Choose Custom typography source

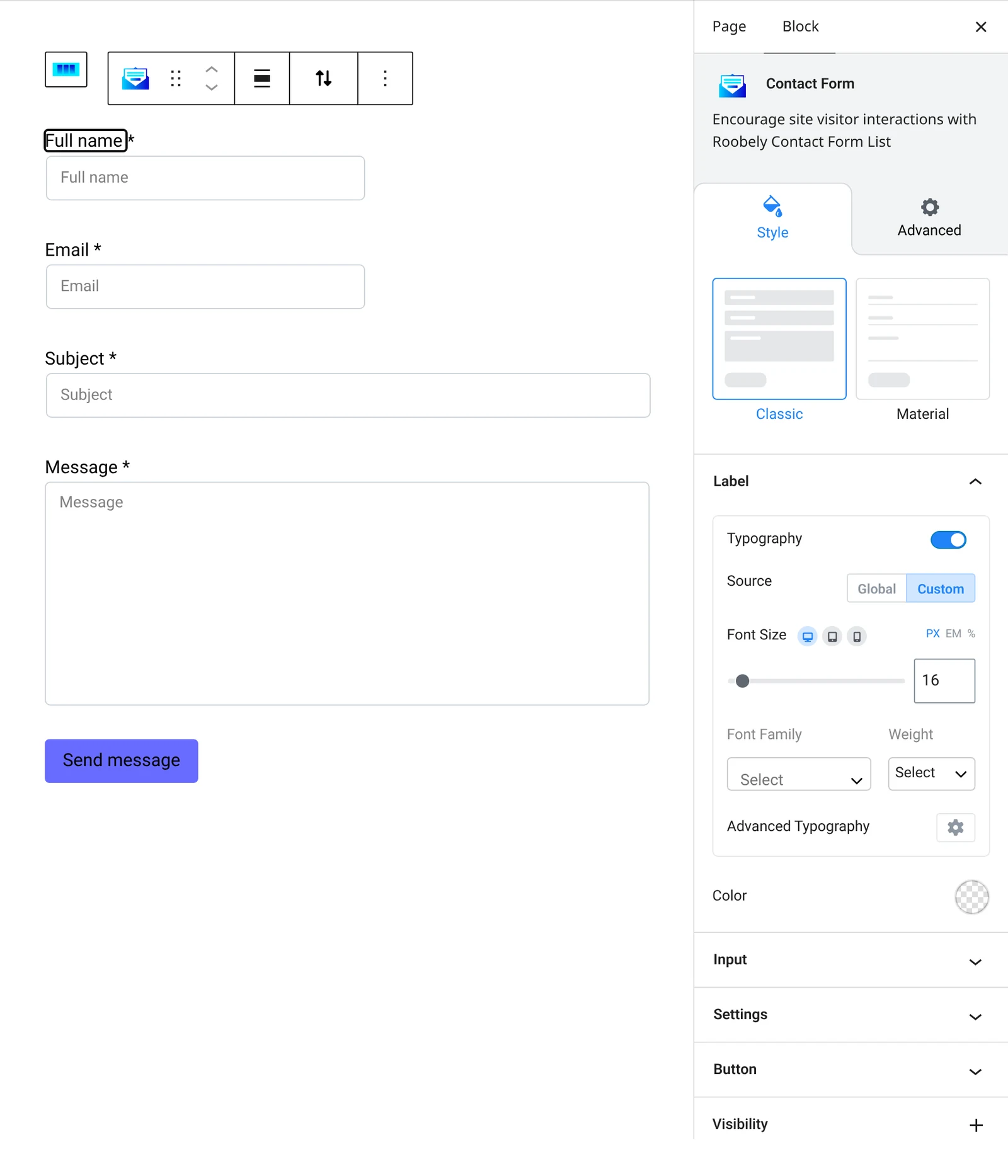tap(941, 588)
